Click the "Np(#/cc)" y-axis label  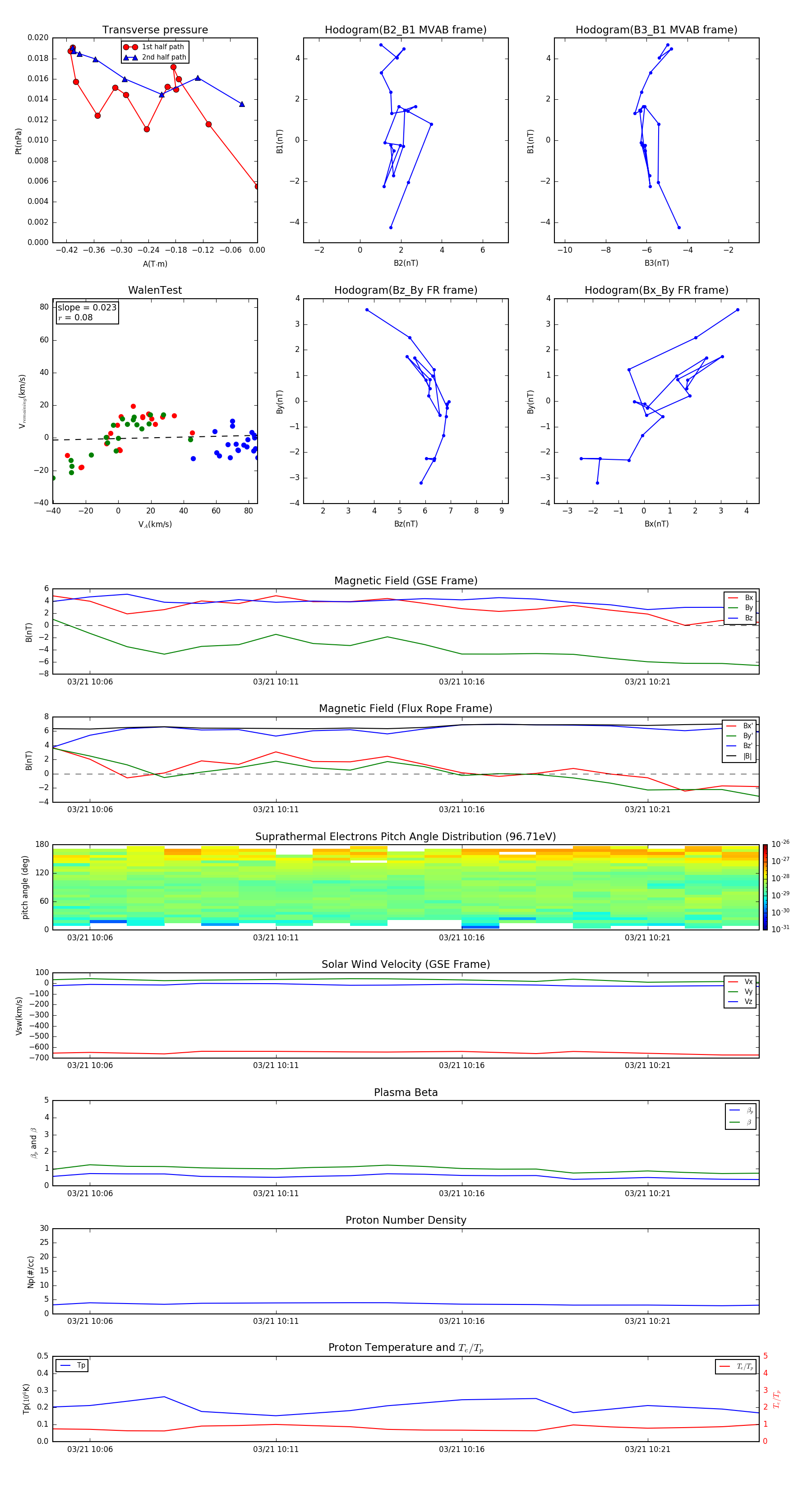point(31,1272)
